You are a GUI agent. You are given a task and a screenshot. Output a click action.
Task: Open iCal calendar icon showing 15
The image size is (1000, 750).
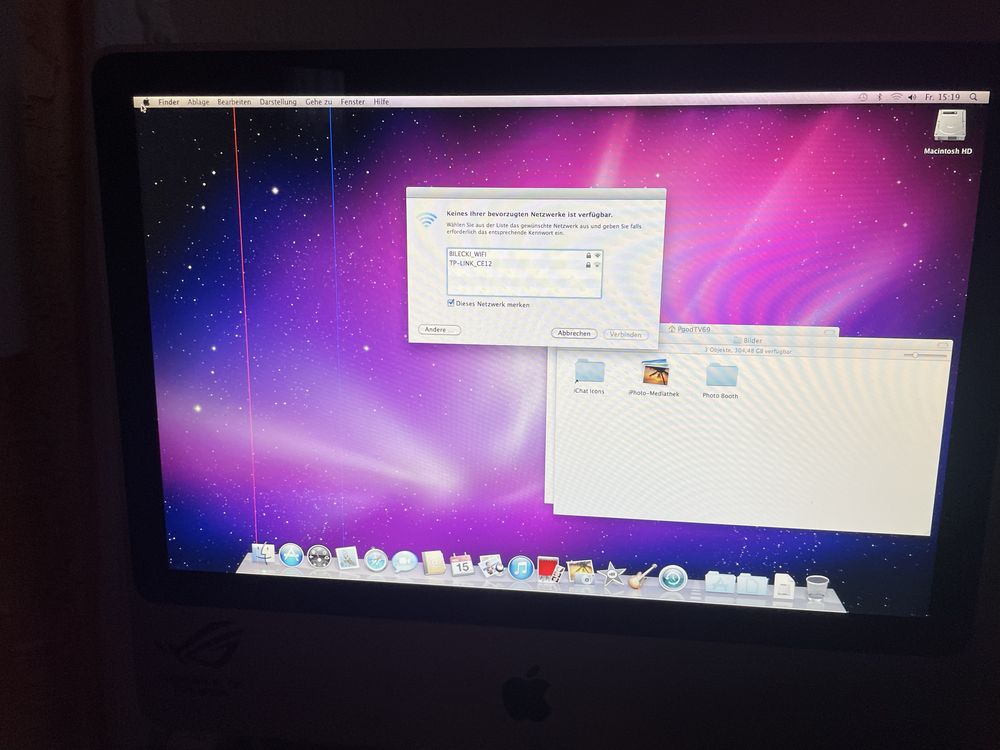(x=462, y=565)
